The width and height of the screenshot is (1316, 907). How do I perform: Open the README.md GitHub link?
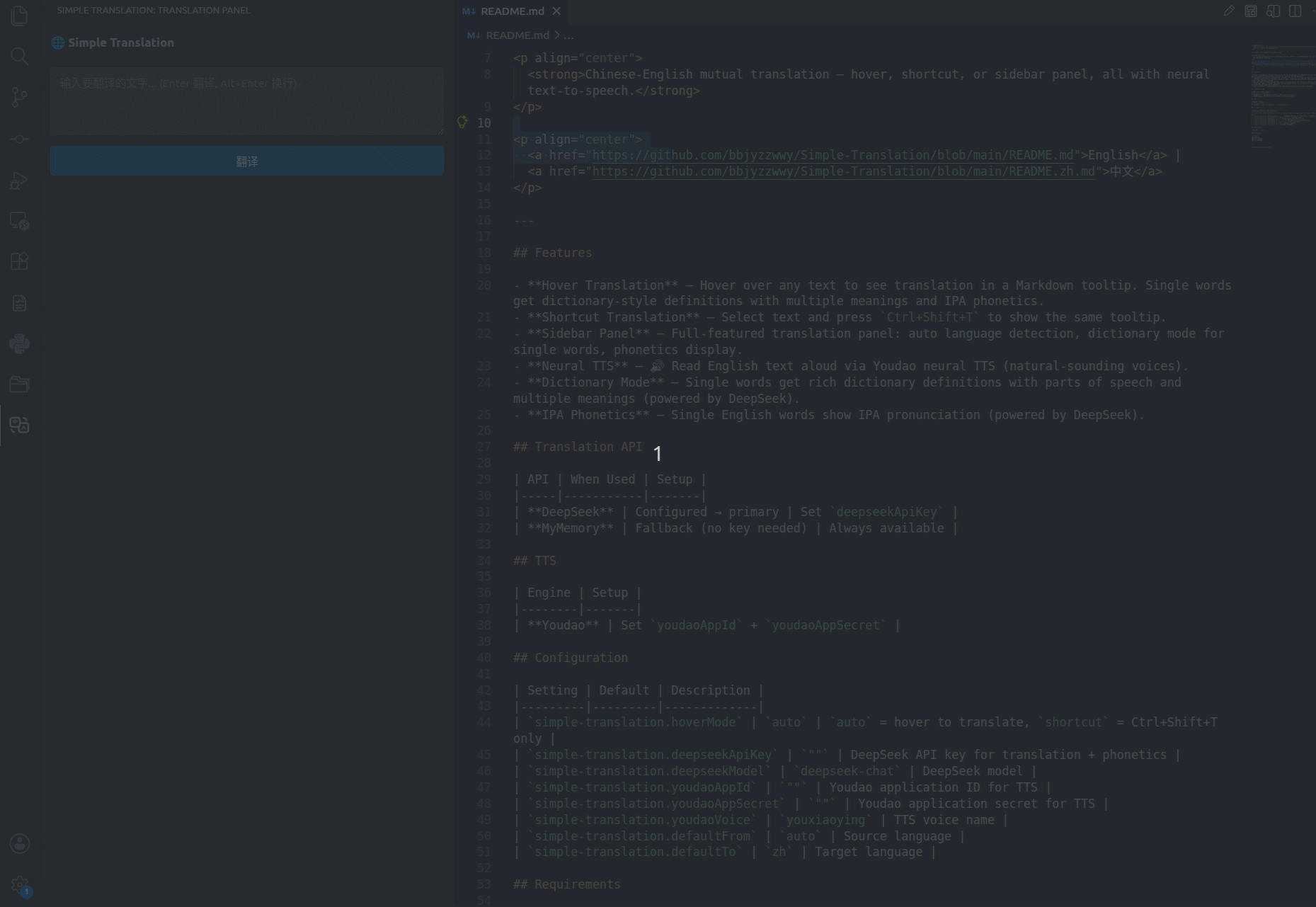(x=833, y=155)
